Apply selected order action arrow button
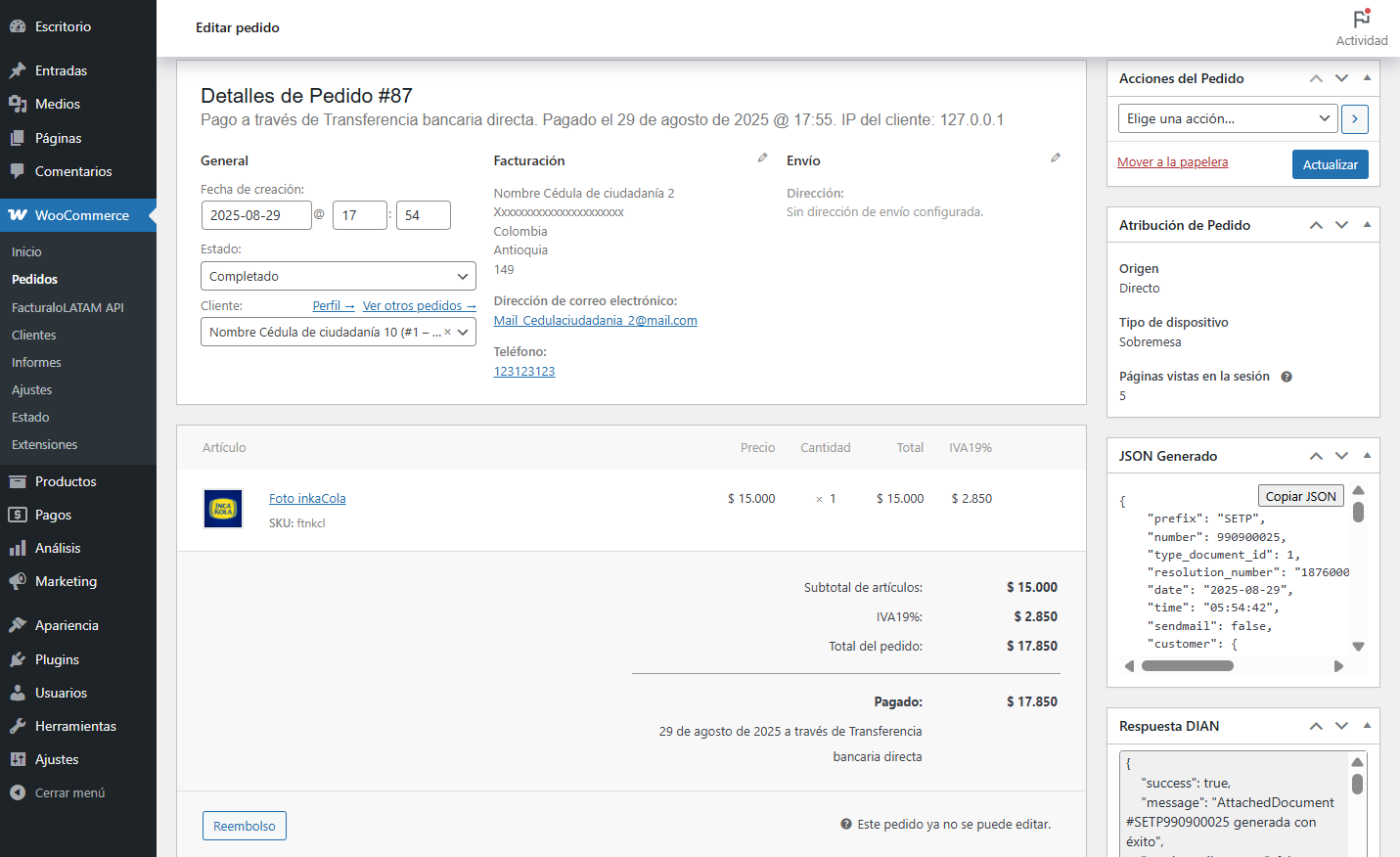 (x=1355, y=118)
